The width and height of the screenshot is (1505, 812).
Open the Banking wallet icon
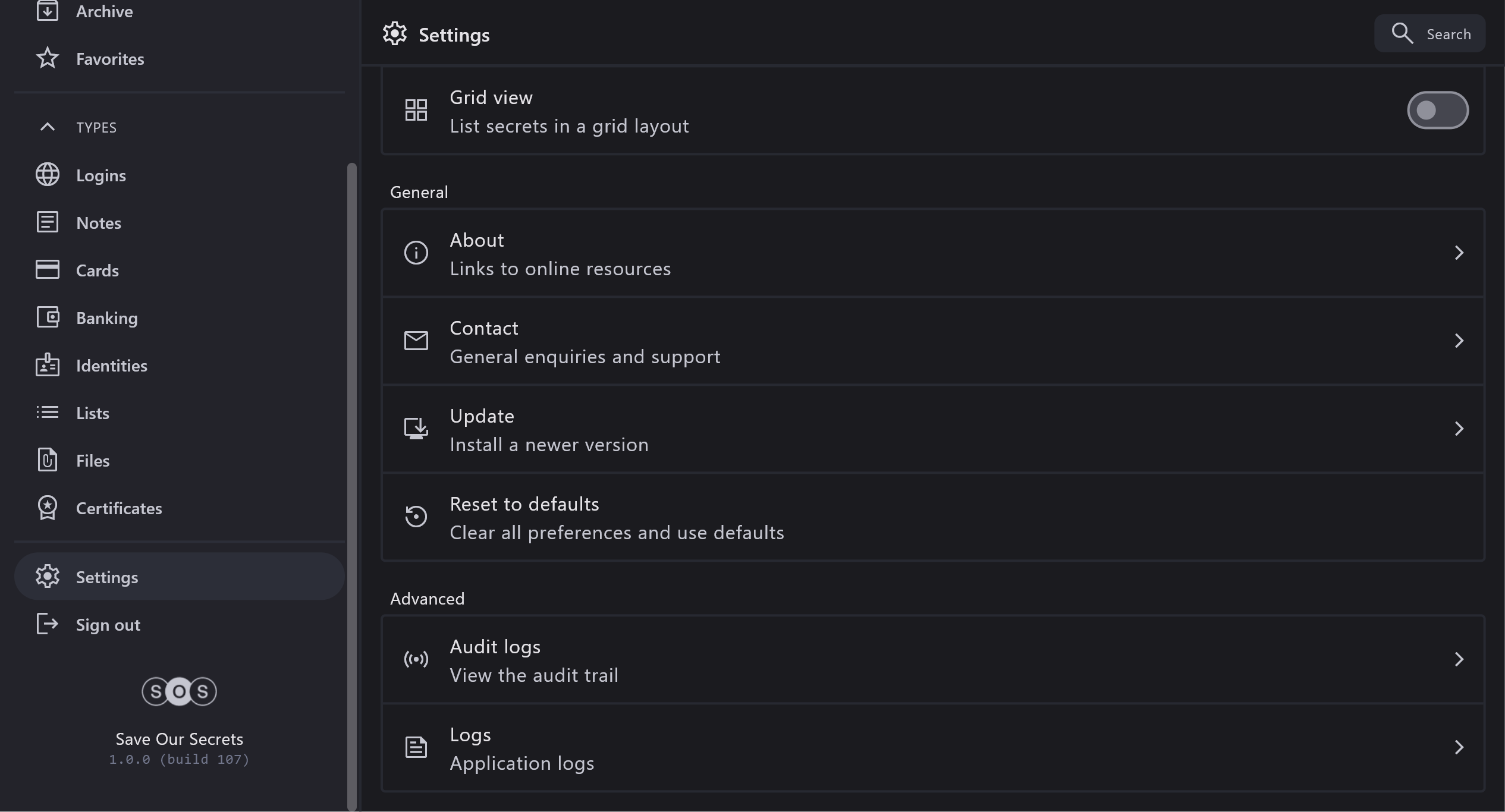tap(48, 317)
